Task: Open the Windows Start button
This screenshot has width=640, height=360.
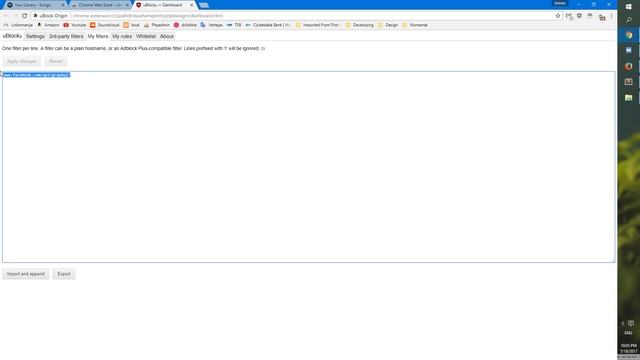Action: click(629, 6)
